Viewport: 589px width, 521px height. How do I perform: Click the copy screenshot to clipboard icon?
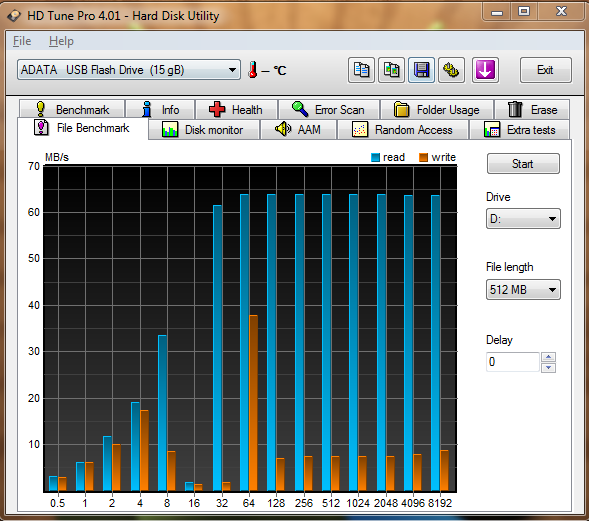(391, 70)
